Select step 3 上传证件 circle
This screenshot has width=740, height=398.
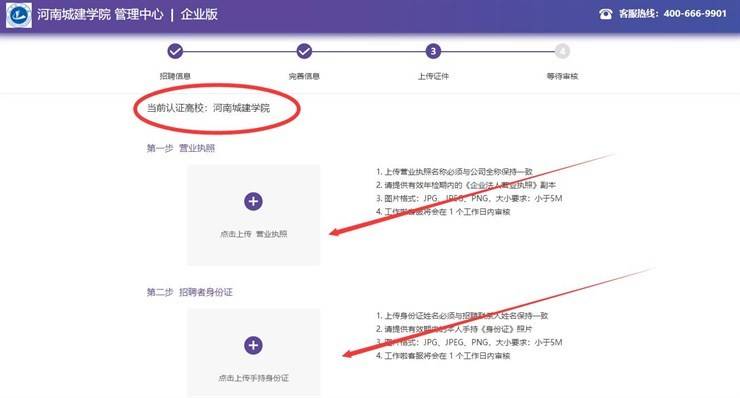[x=433, y=51]
